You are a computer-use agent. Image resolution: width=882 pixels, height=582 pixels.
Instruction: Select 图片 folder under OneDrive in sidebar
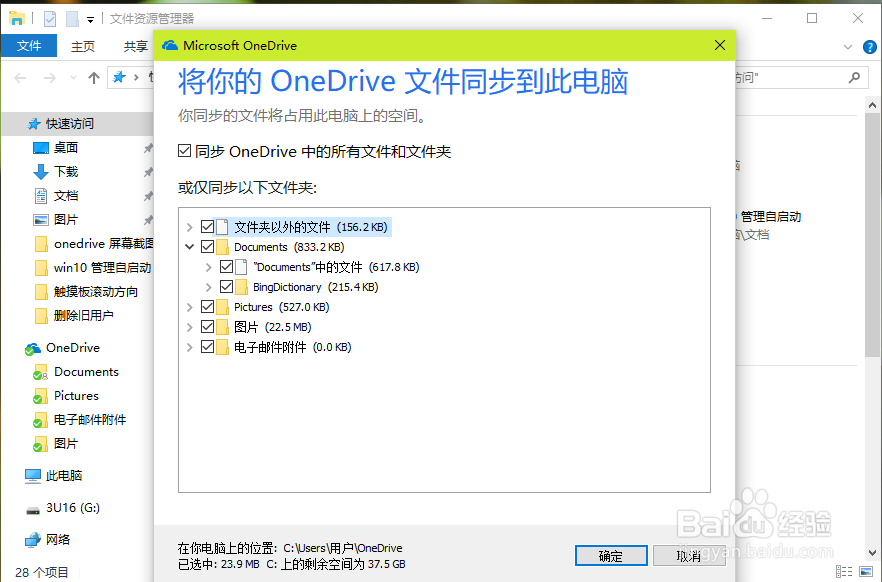click(x=66, y=444)
